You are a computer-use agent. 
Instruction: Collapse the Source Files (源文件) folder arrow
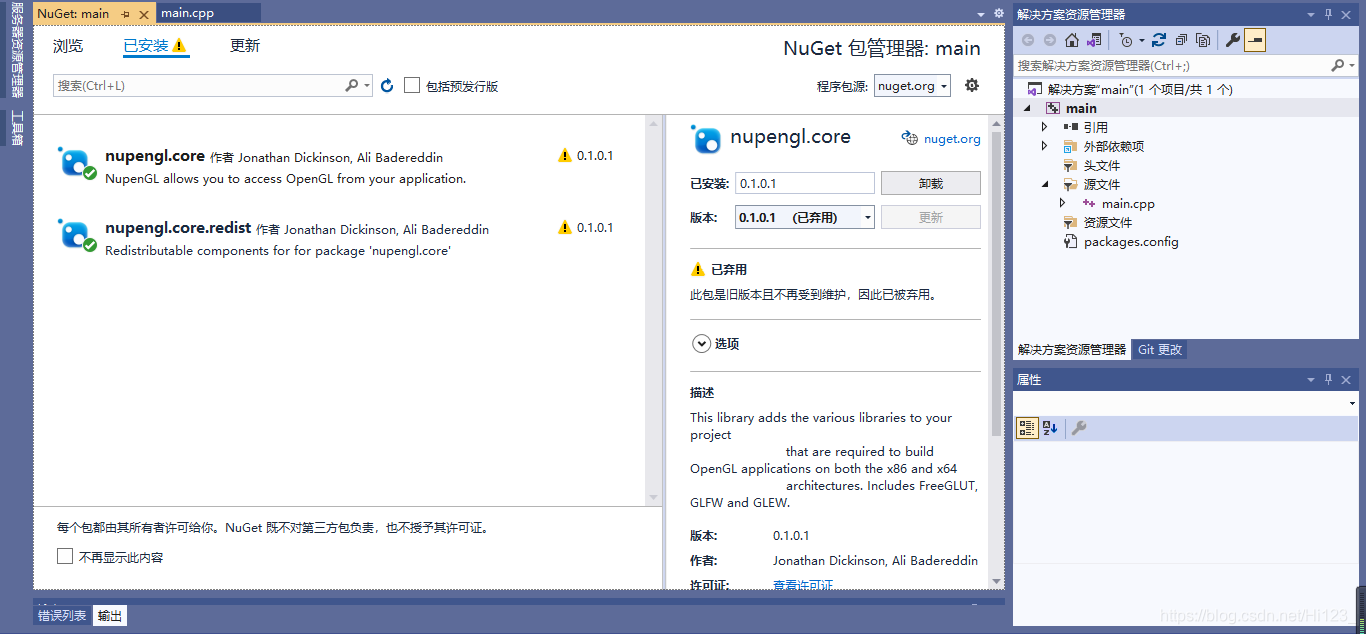click(1044, 184)
